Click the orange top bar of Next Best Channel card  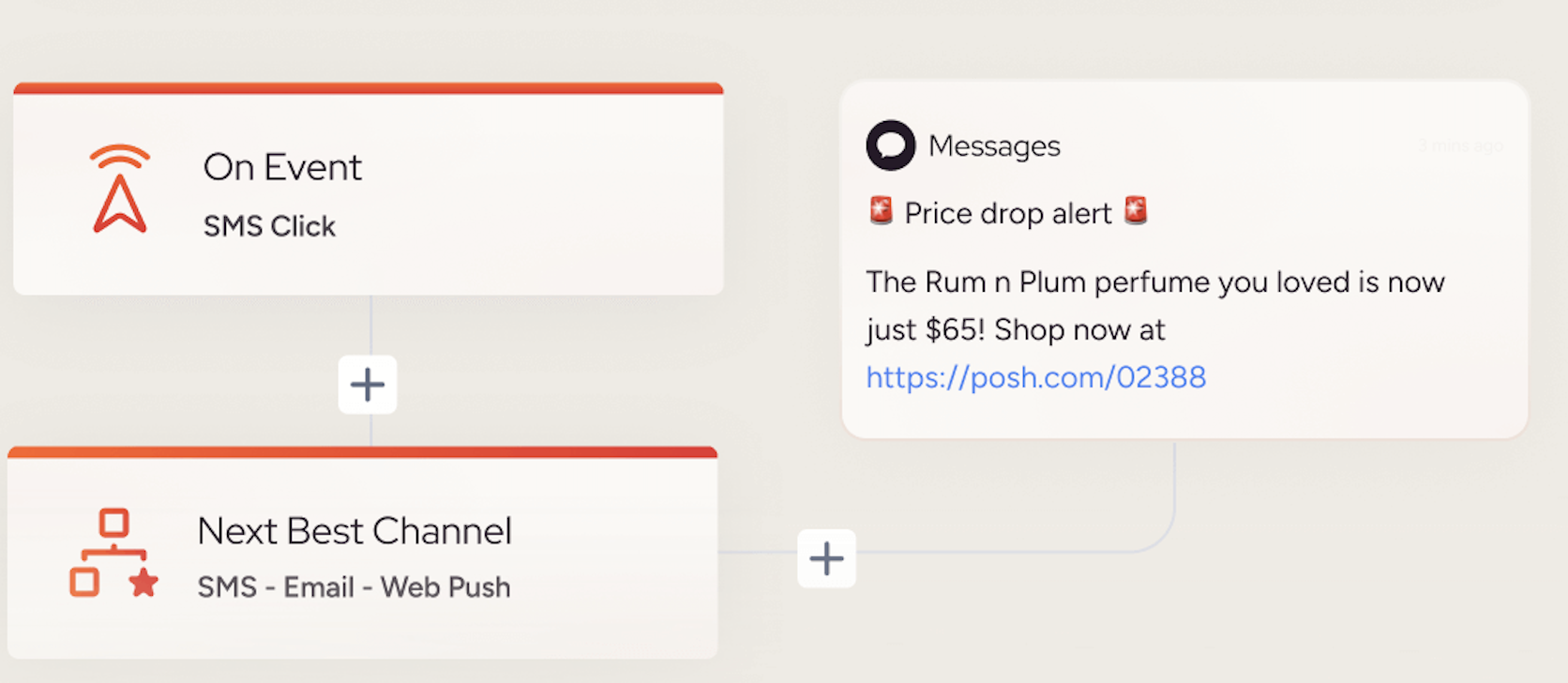click(x=362, y=452)
